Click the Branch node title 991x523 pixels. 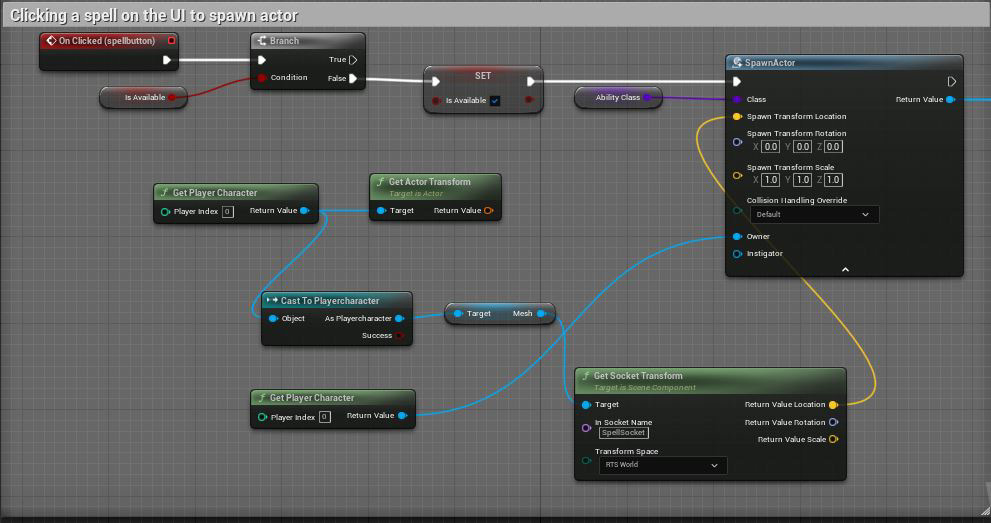284,40
